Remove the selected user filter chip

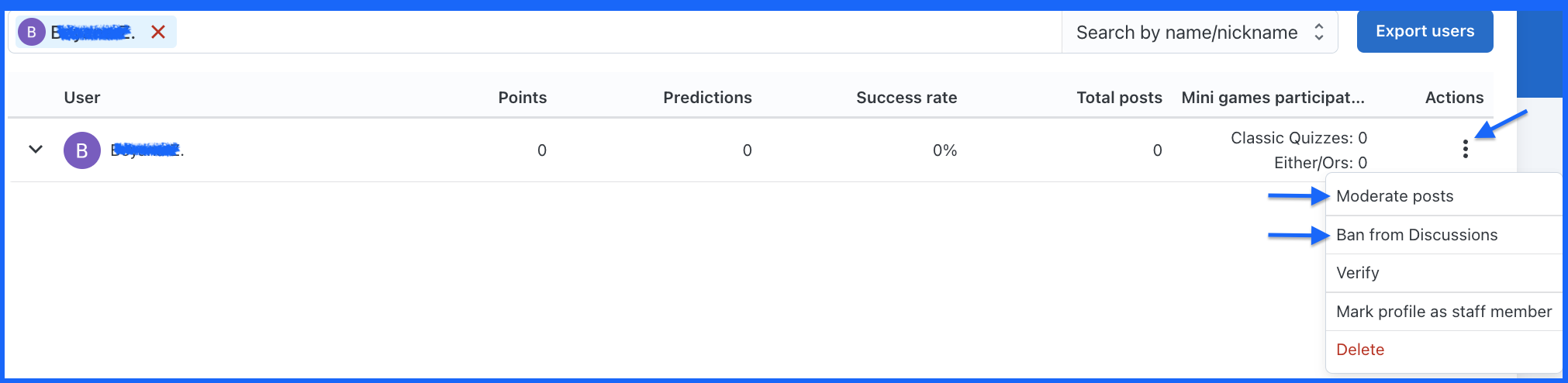158,32
